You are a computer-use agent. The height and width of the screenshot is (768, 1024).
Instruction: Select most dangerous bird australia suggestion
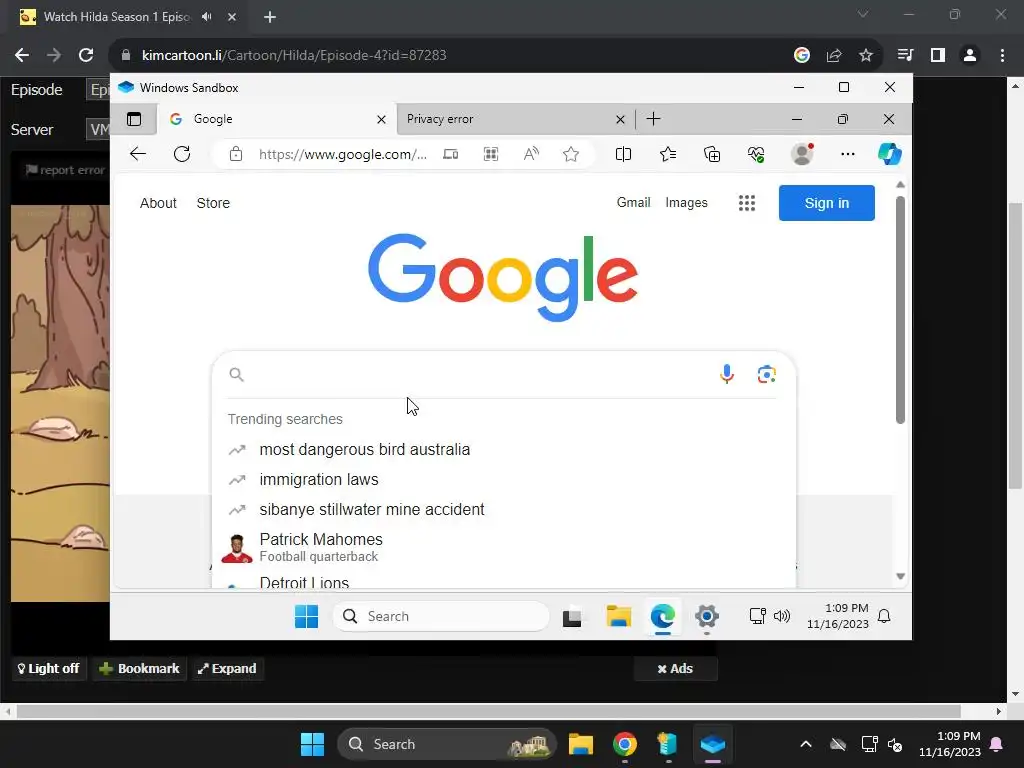[x=504, y=449]
